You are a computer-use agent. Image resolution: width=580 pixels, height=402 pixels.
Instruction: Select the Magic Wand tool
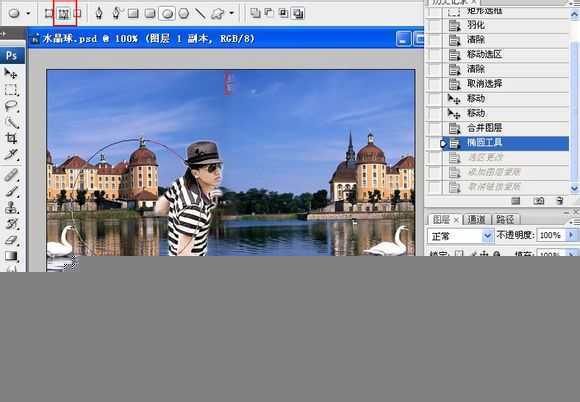tap(11, 123)
